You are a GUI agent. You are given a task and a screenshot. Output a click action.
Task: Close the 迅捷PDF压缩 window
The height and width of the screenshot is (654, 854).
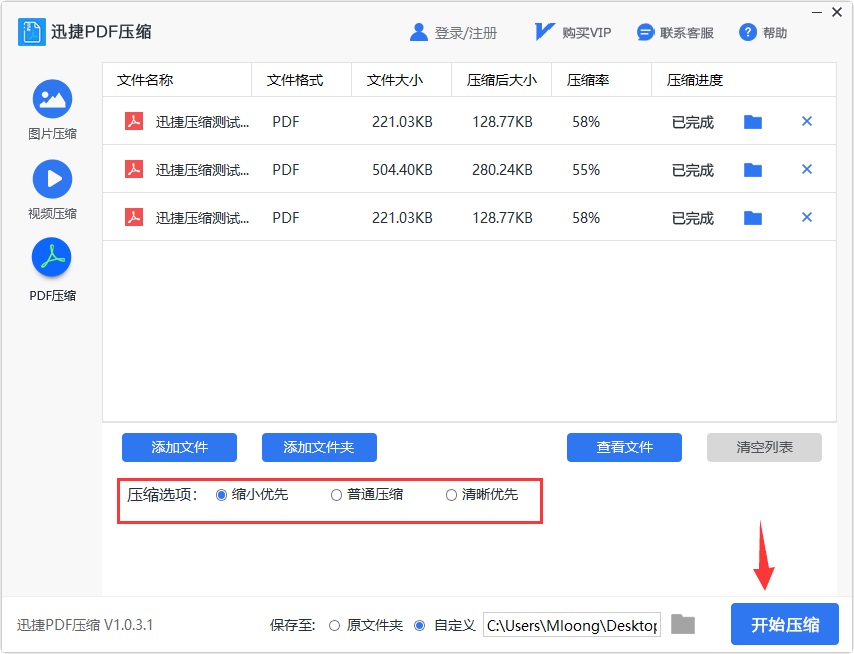pyautogui.click(x=837, y=12)
